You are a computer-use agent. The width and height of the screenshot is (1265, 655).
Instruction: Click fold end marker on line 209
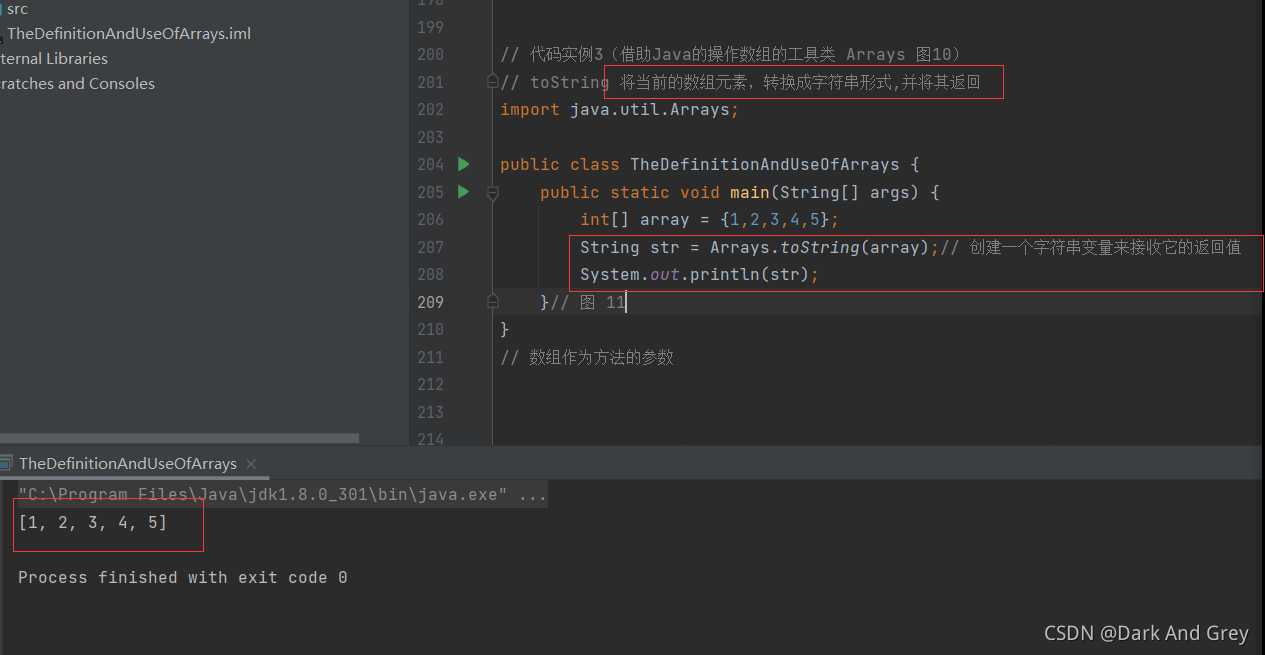tap(492, 301)
